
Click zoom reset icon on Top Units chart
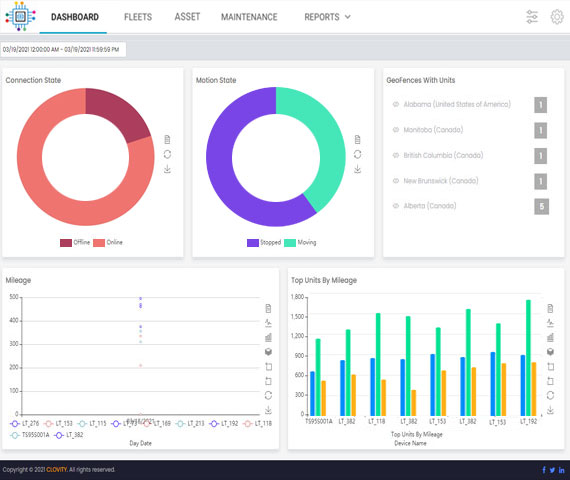point(550,381)
